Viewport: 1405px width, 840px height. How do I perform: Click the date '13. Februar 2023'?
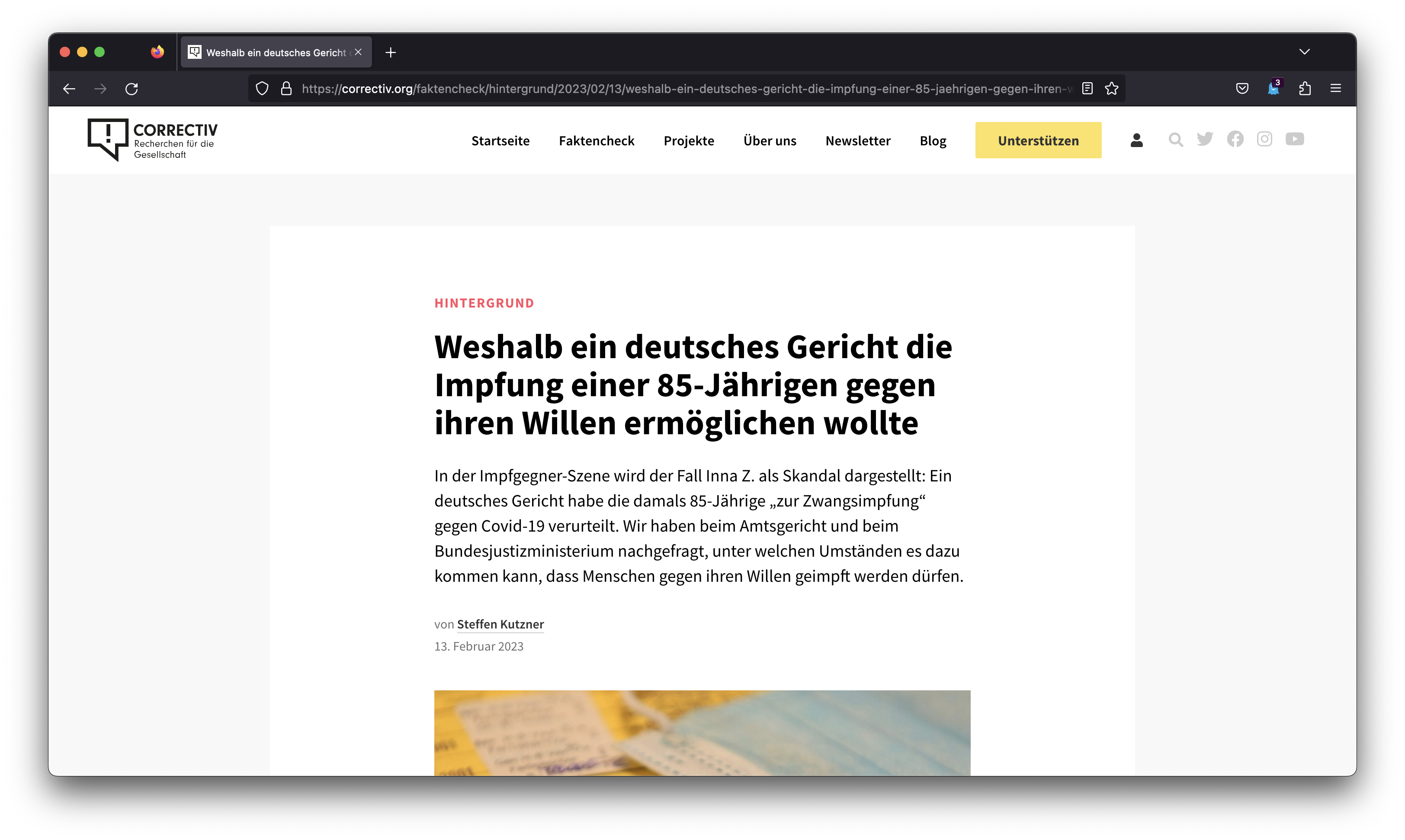point(479,646)
